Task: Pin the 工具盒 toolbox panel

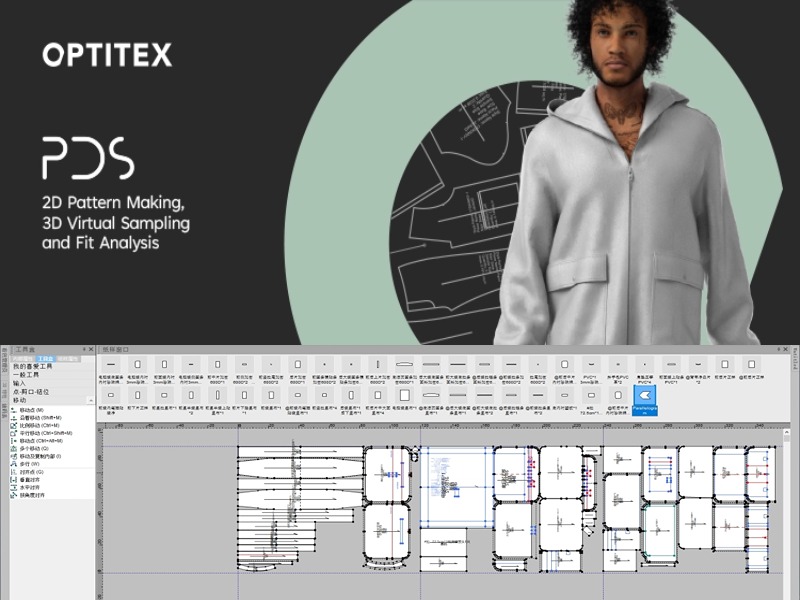Action: (85, 349)
